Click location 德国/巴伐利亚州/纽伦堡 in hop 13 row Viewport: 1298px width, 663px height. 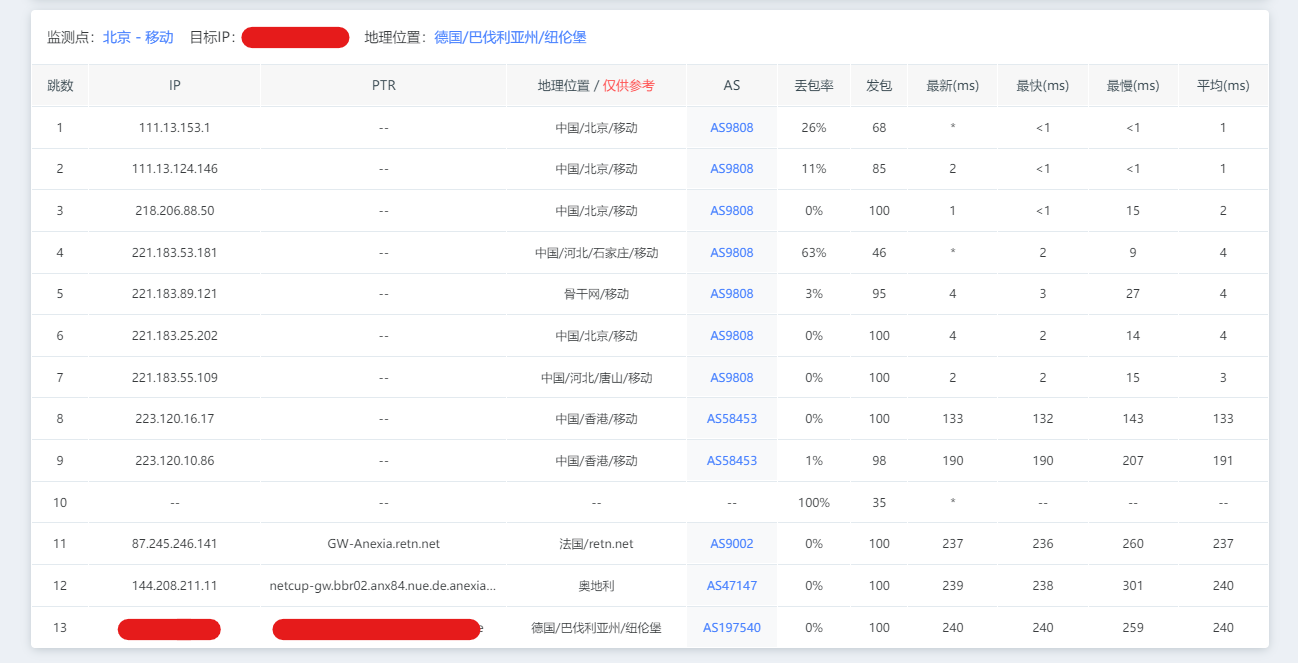point(596,628)
